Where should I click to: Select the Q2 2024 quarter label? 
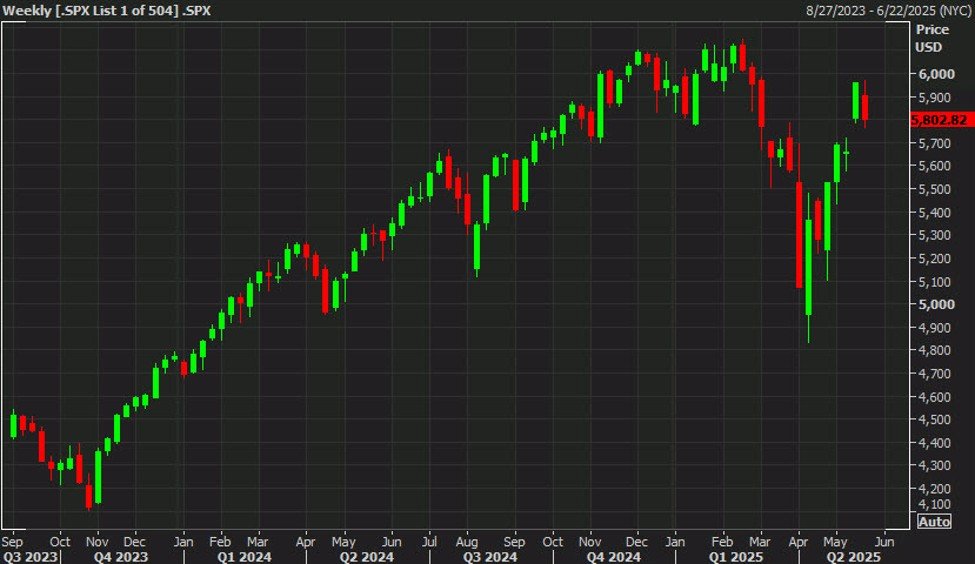coord(365,555)
